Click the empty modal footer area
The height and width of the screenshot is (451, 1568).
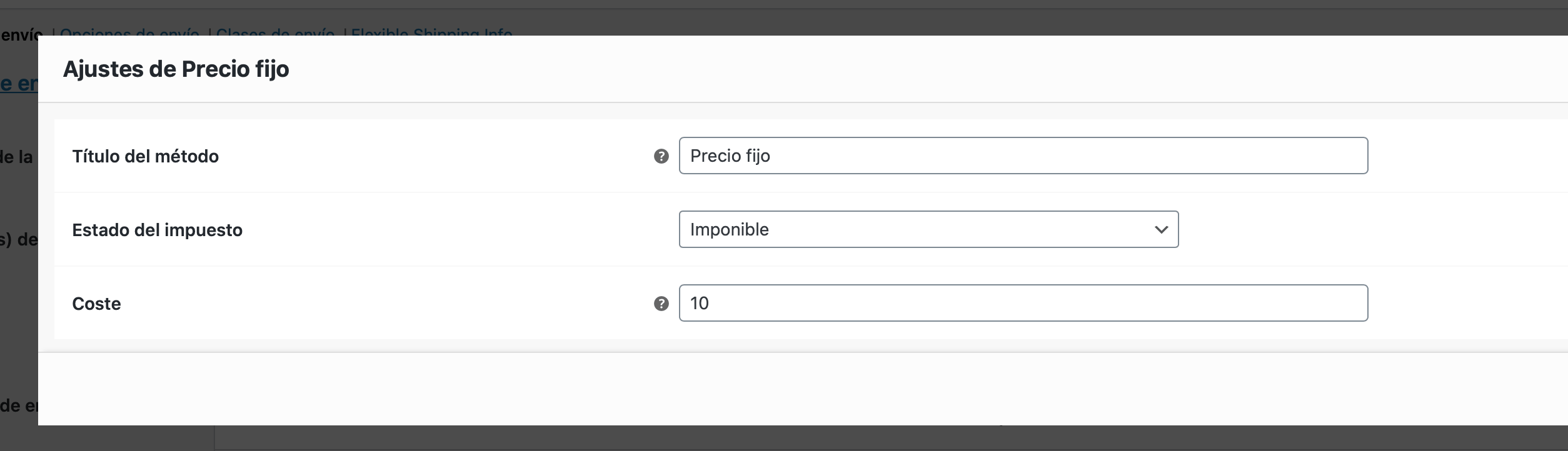click(803, 389)
